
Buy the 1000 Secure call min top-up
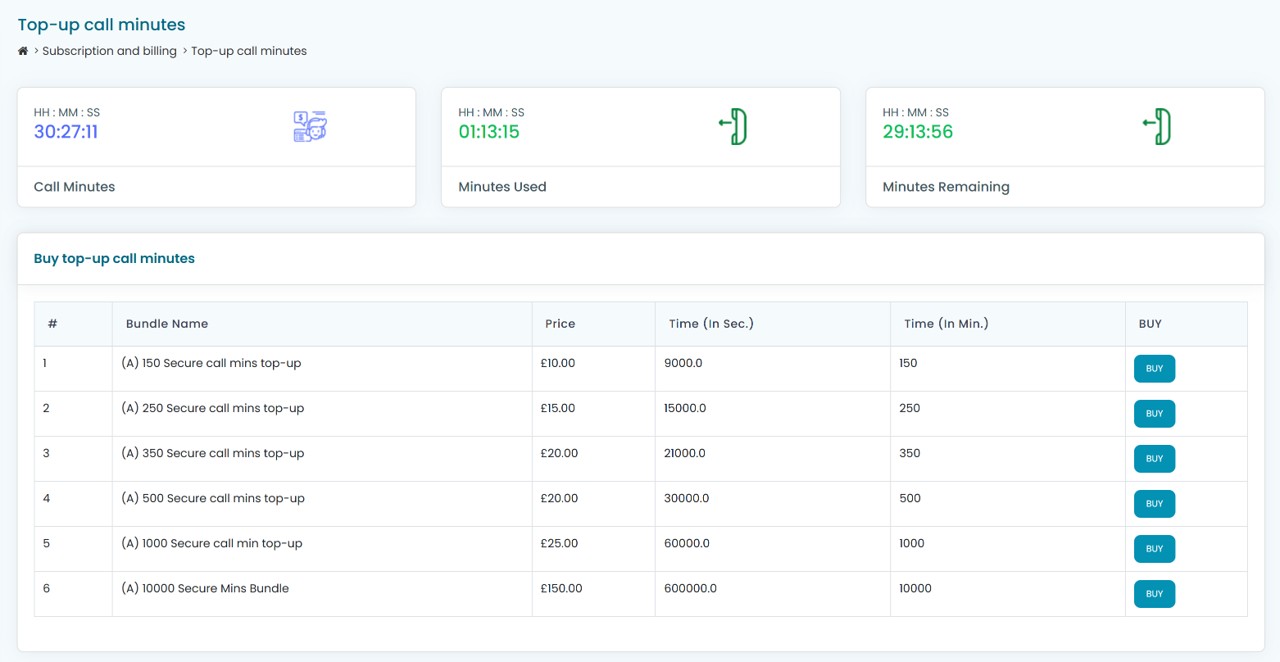point(1154,549)
